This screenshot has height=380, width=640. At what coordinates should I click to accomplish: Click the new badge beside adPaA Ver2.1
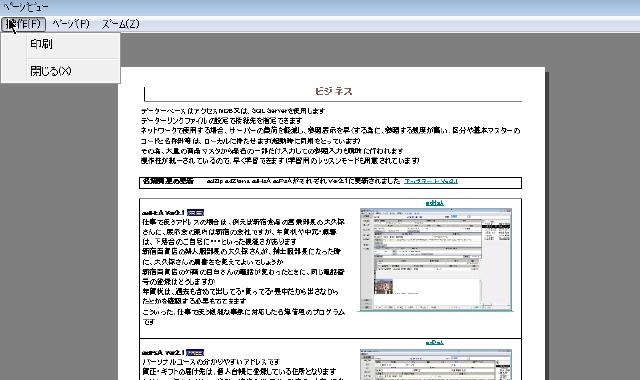(x=195, y=352)
